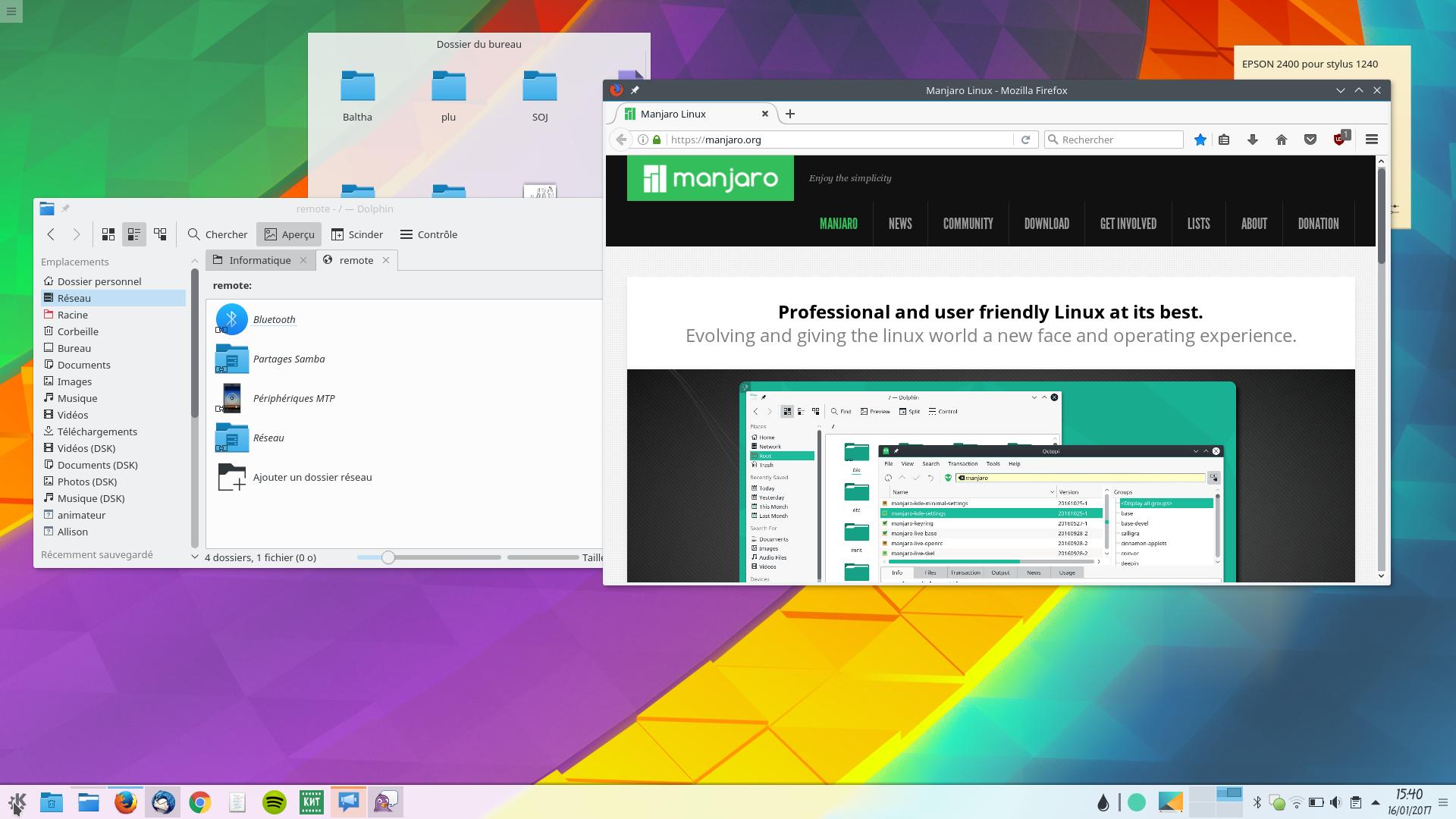Pin the Dolphin window on all desktops
This screenshot has width=1456, height=819.
[x=65, y=209]
